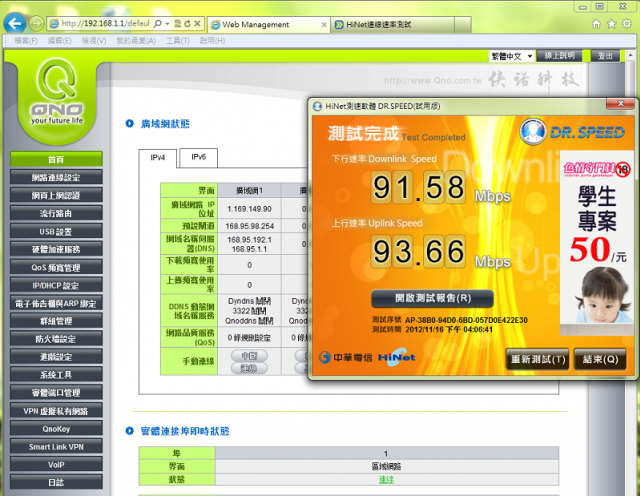Switch to HiNet連線速率測試 tab
This screenshot has height=496, width=640.
[392, 24]
